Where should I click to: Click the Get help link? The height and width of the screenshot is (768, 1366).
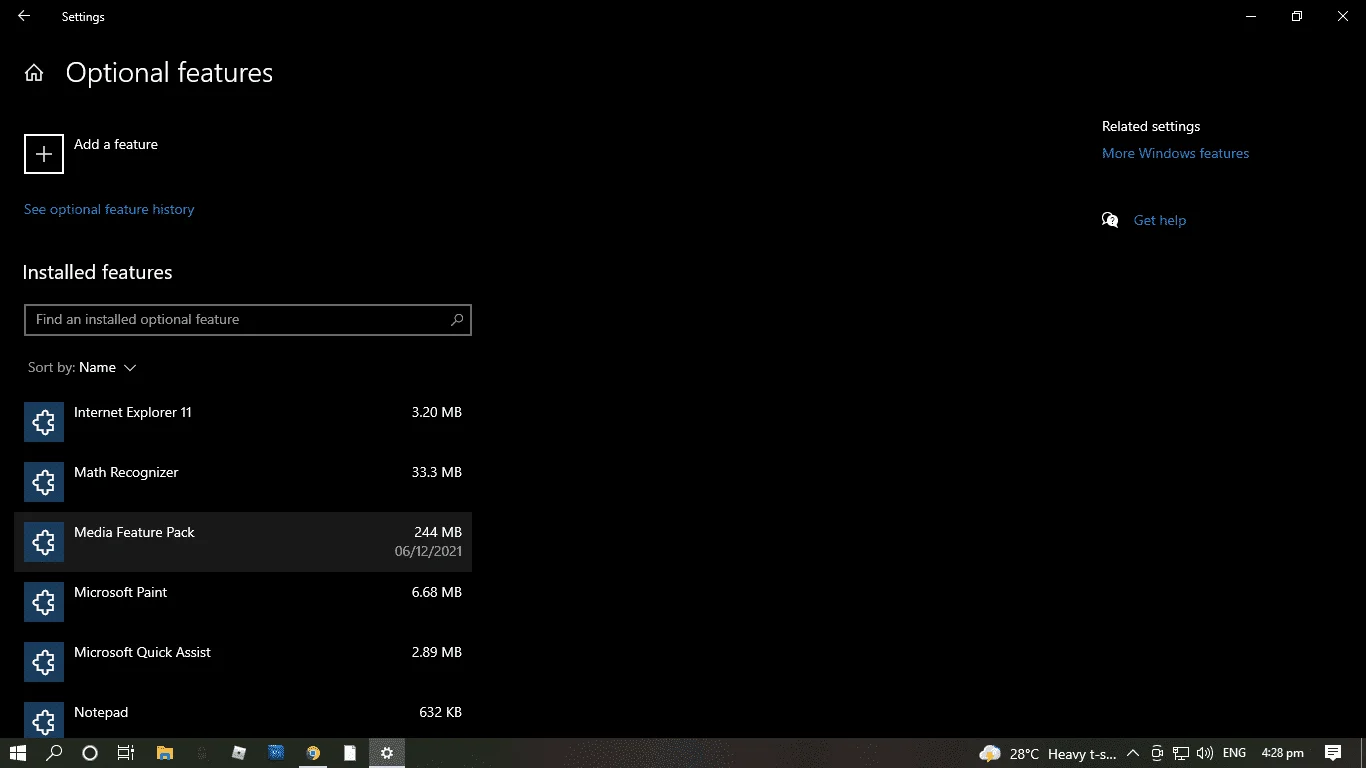tap(1160, 220)
